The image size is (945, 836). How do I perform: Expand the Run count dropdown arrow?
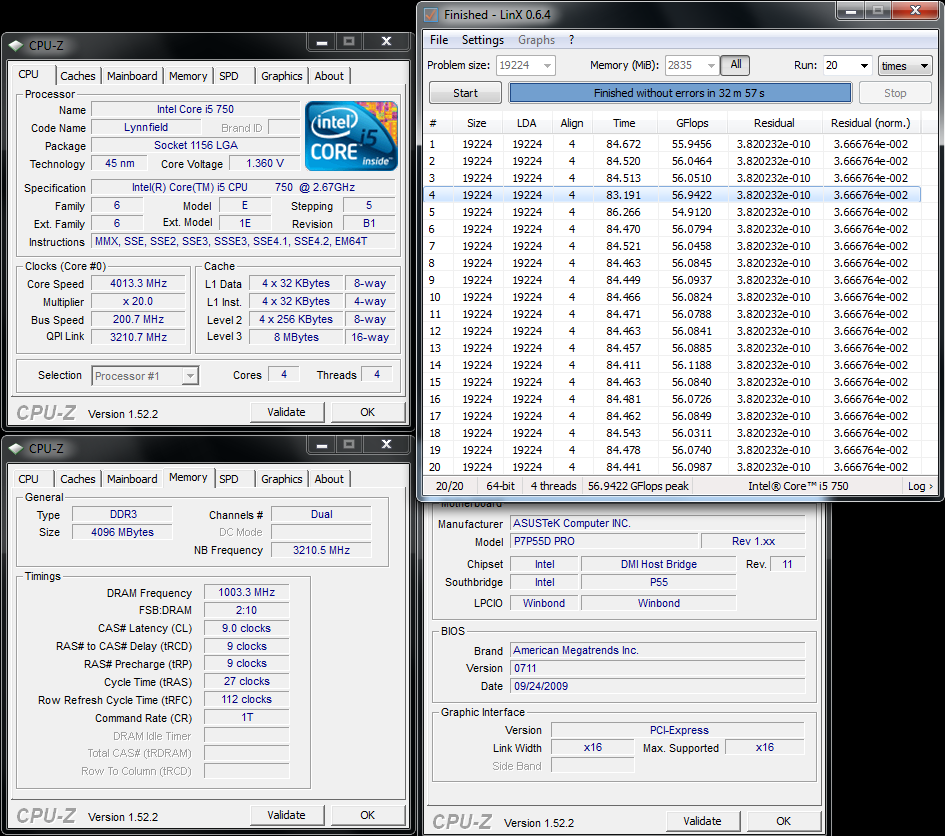[x=864, y=65]
